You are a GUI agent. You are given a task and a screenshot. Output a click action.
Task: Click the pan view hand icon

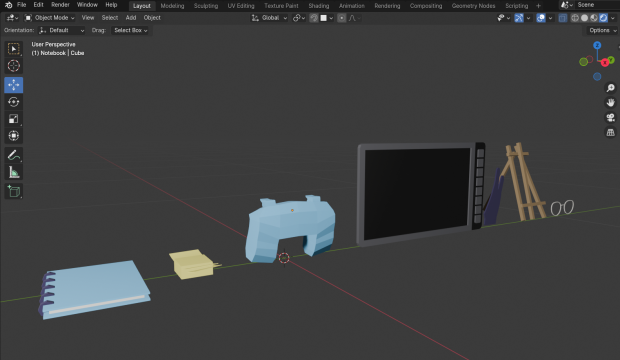[x=611, y=103]
